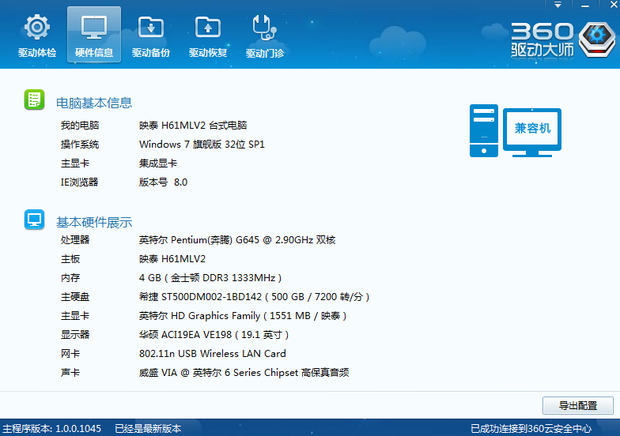
Task: Click the 操作系统 label
Action: [x=79, y=144]
